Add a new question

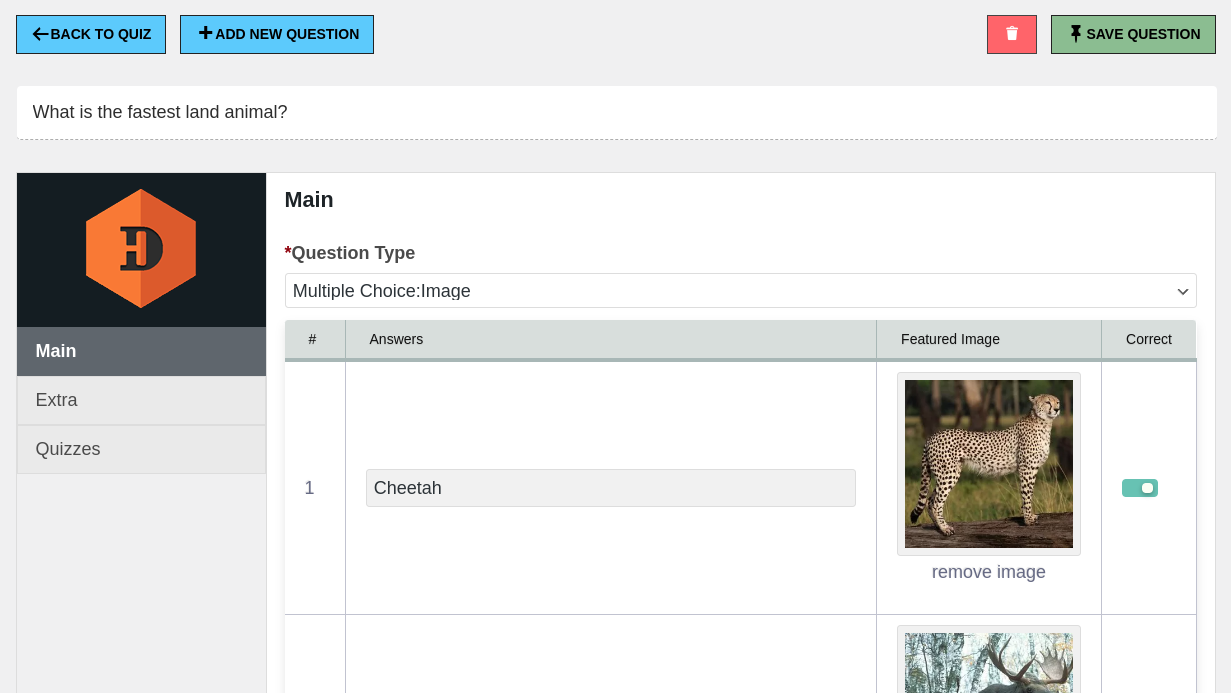pyautogui.click(x=277, y=34)
